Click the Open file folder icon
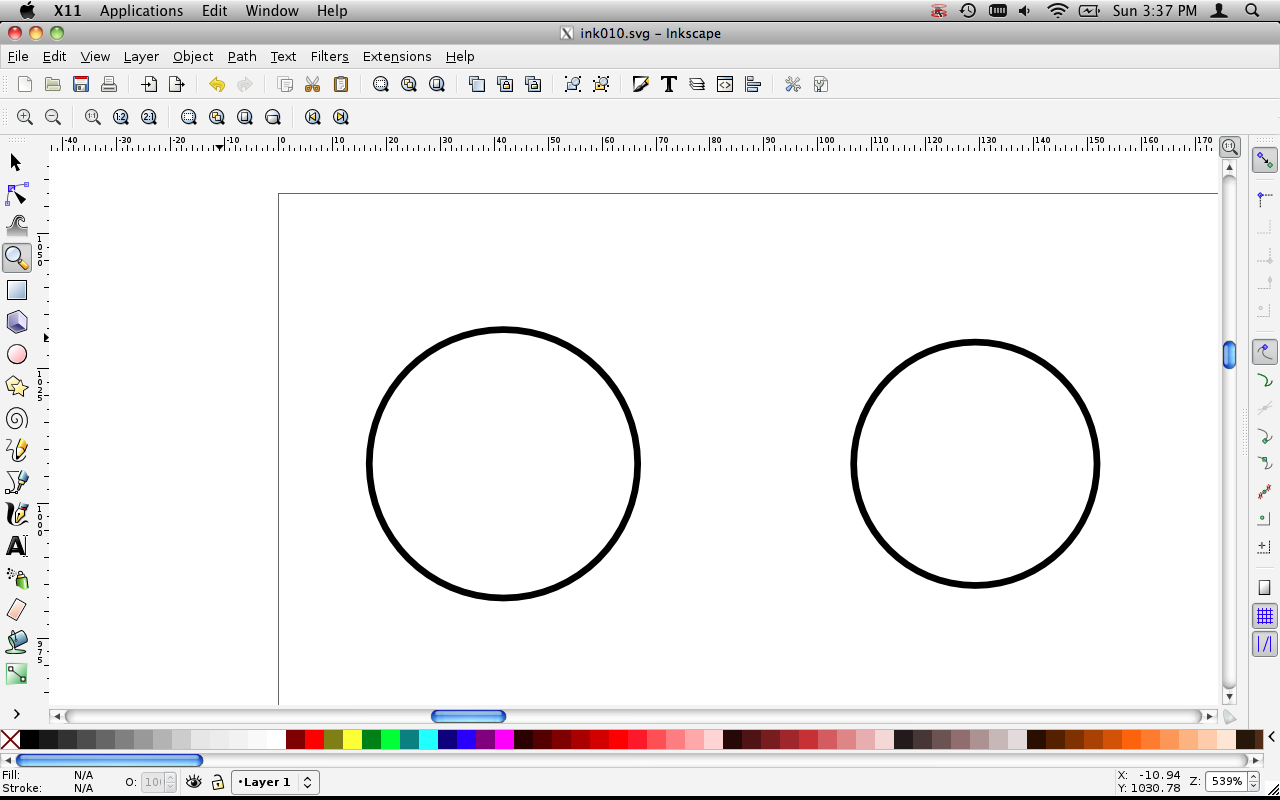1280x800 pixels. coord(53,84)
